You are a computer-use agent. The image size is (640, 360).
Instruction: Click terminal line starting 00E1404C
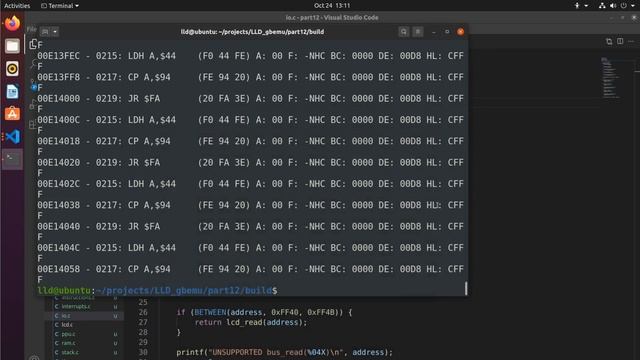click(250, 248)
